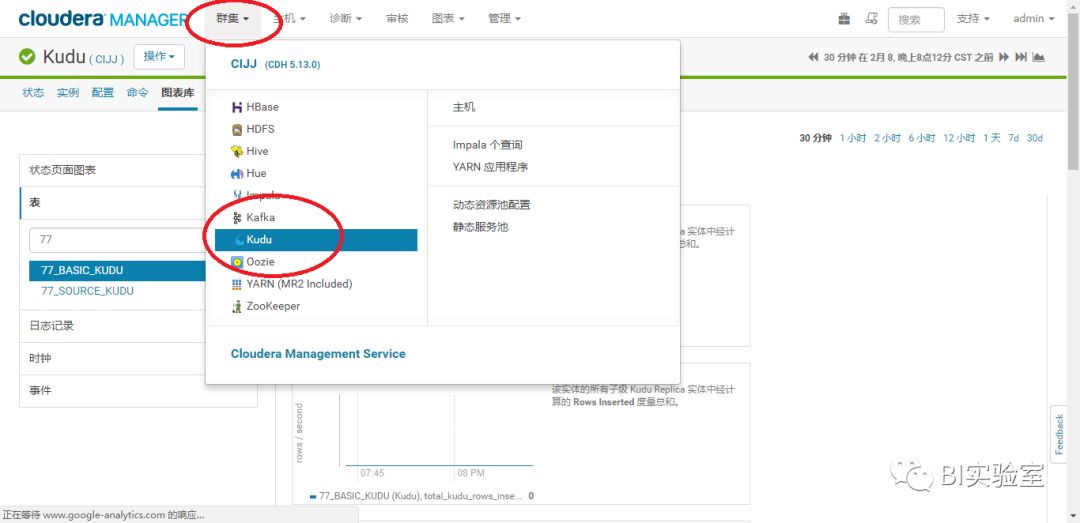Click the Kafka service icon
Screen dimensions: 1080x523
237,218
